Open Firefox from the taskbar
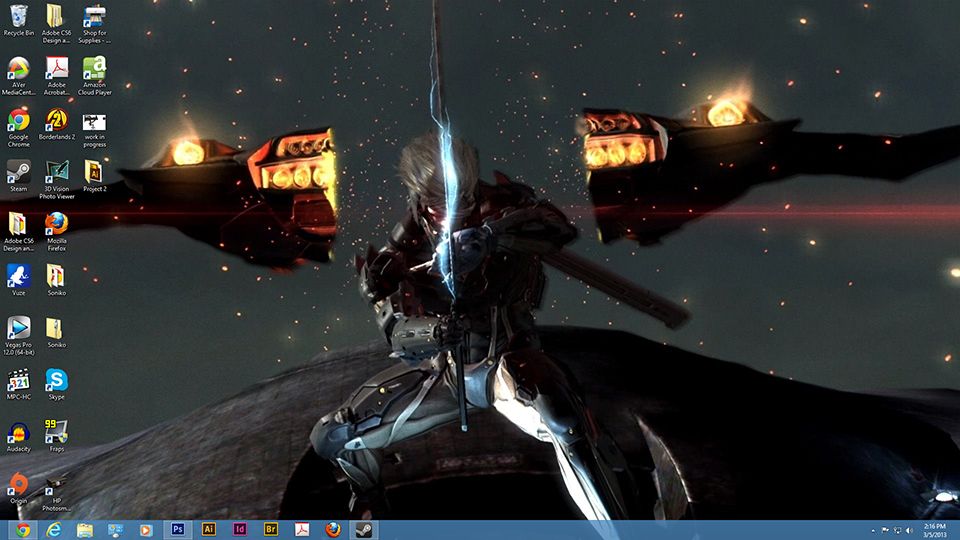This screenshot has height=540, width=960. pyautogui.click(x=333, y=530)
